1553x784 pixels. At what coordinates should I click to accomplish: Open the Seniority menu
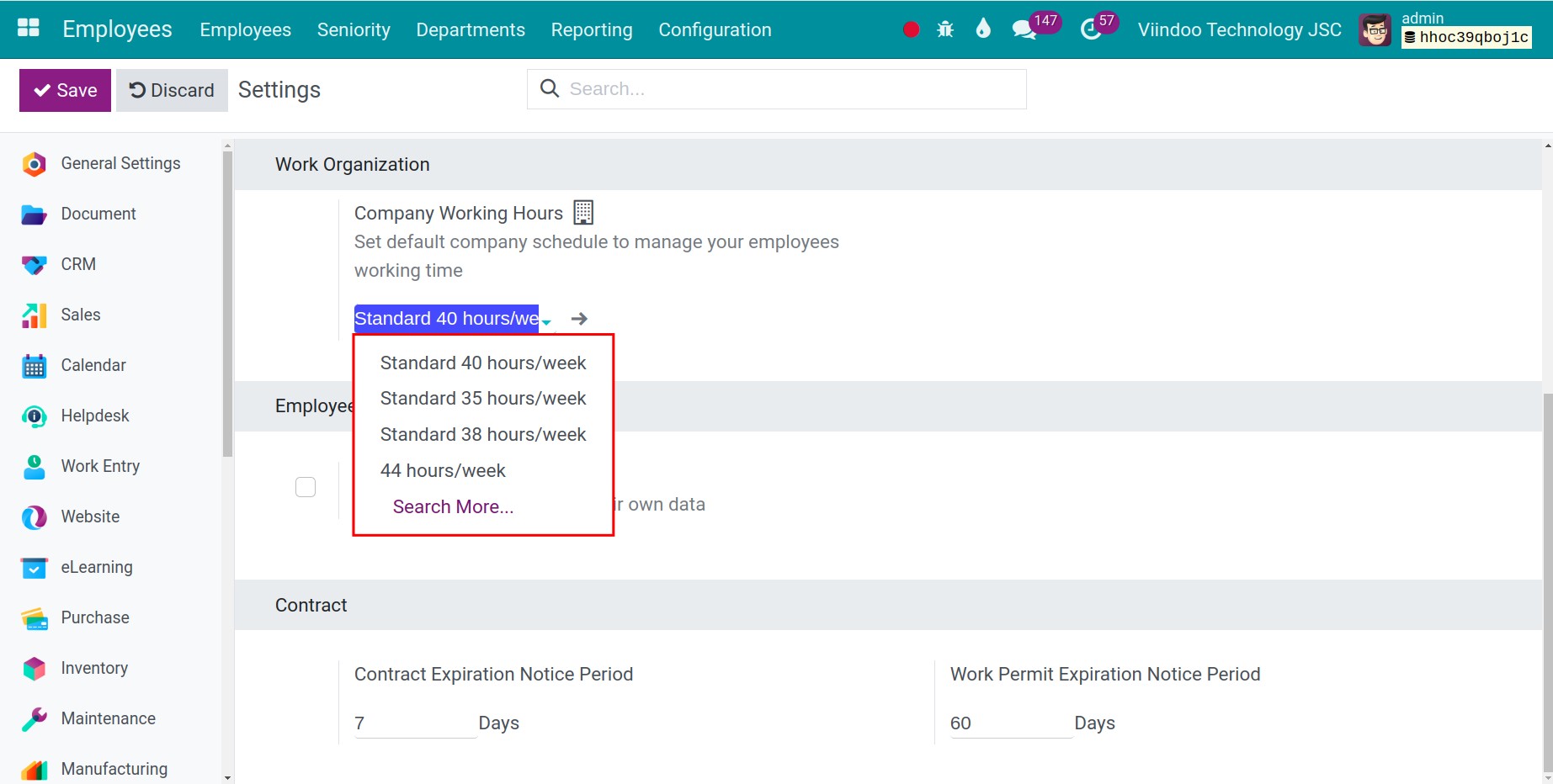pos(354,29)
